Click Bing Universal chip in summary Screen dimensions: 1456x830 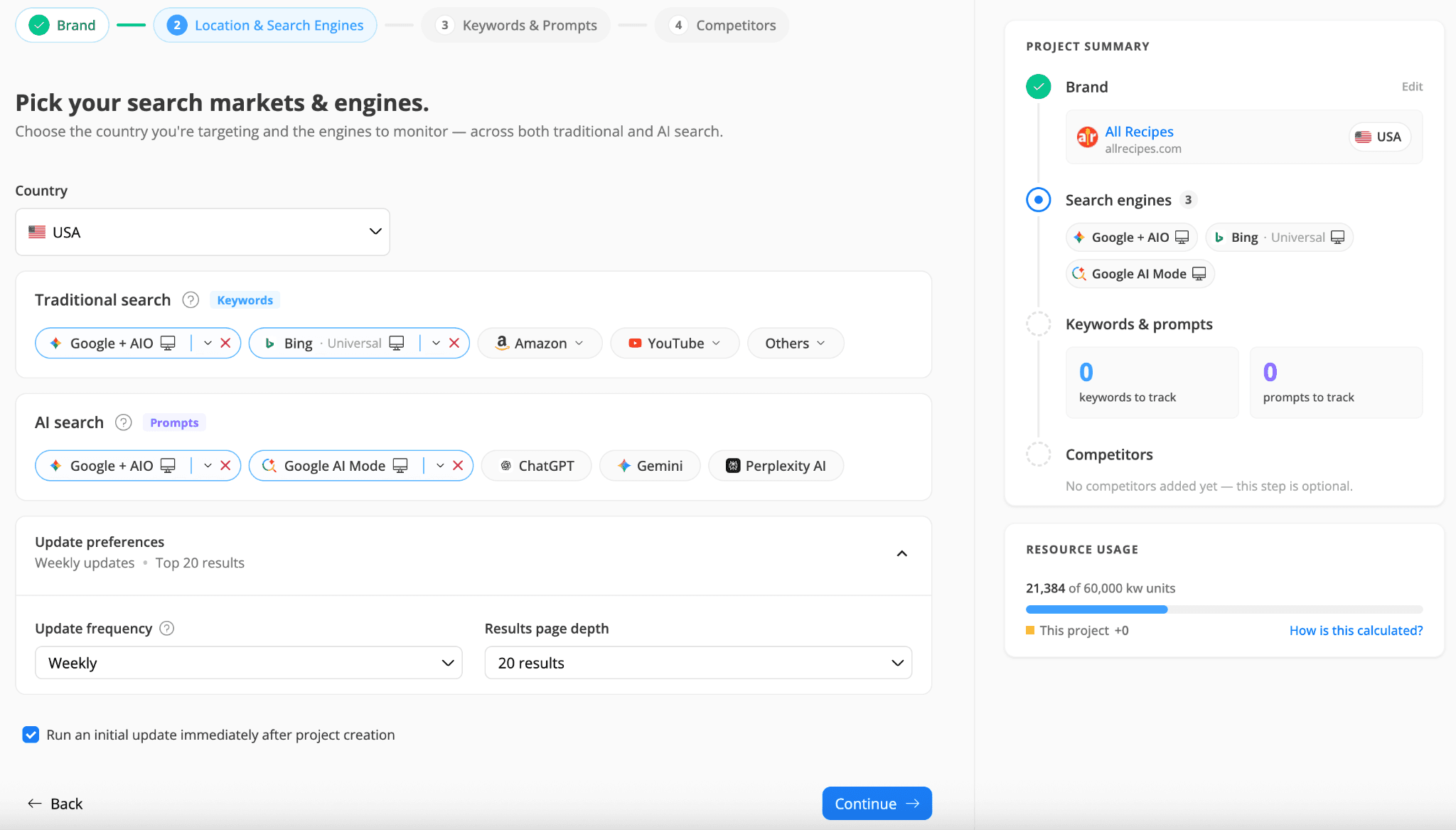[x=1279, y=238]
